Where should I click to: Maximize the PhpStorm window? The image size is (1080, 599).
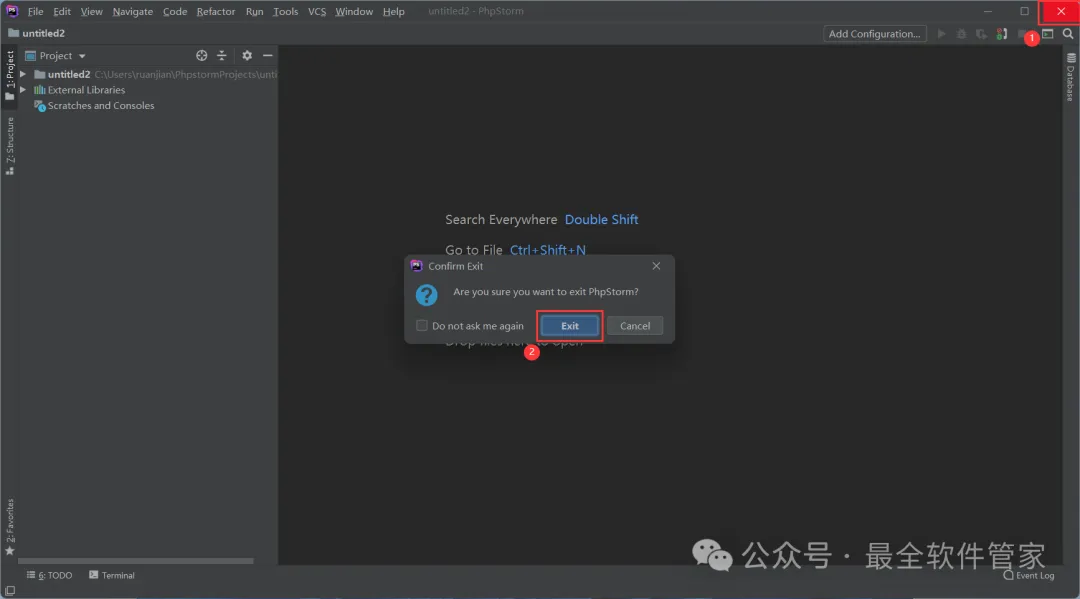click(1024, 11)
